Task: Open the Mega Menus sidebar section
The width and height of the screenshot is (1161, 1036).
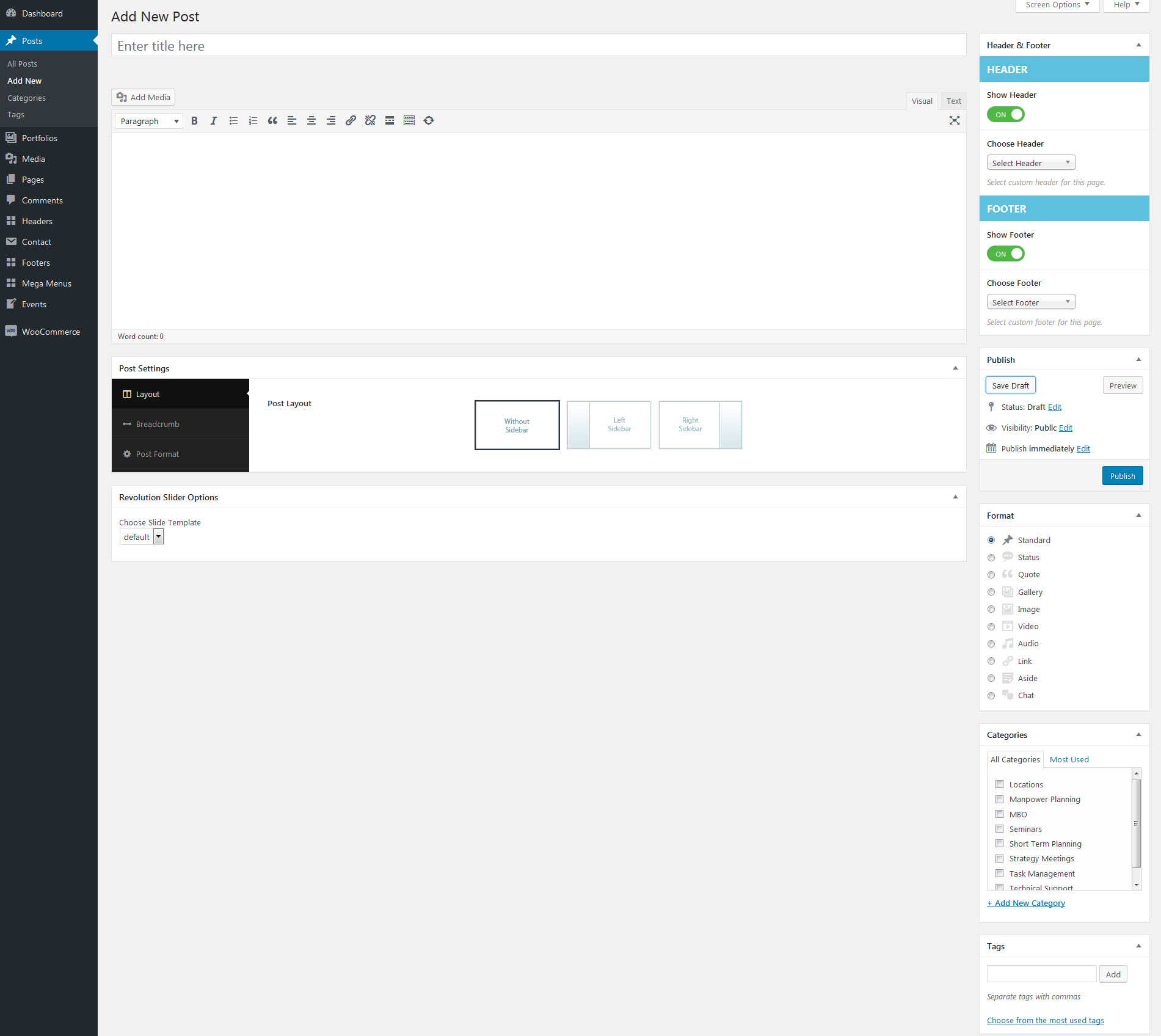Action: pyautogui.click(x=46, y=283)
